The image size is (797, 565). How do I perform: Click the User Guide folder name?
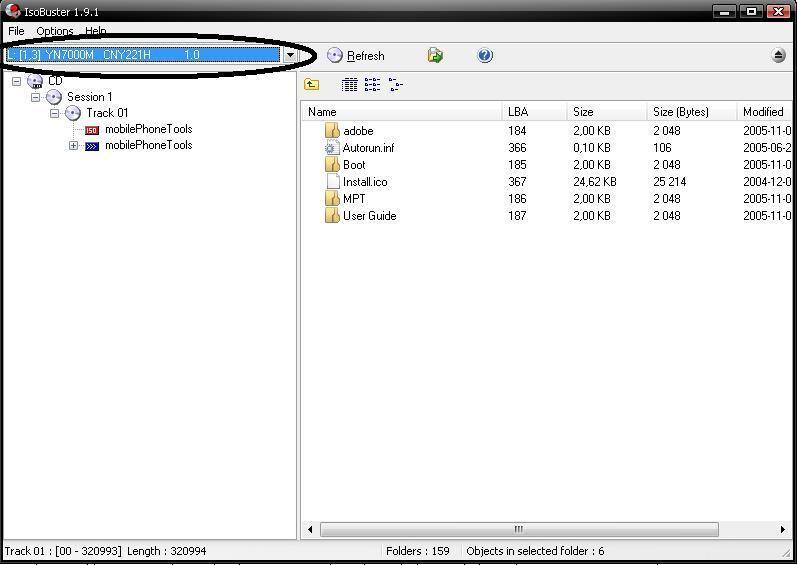(x=370, y=216)
